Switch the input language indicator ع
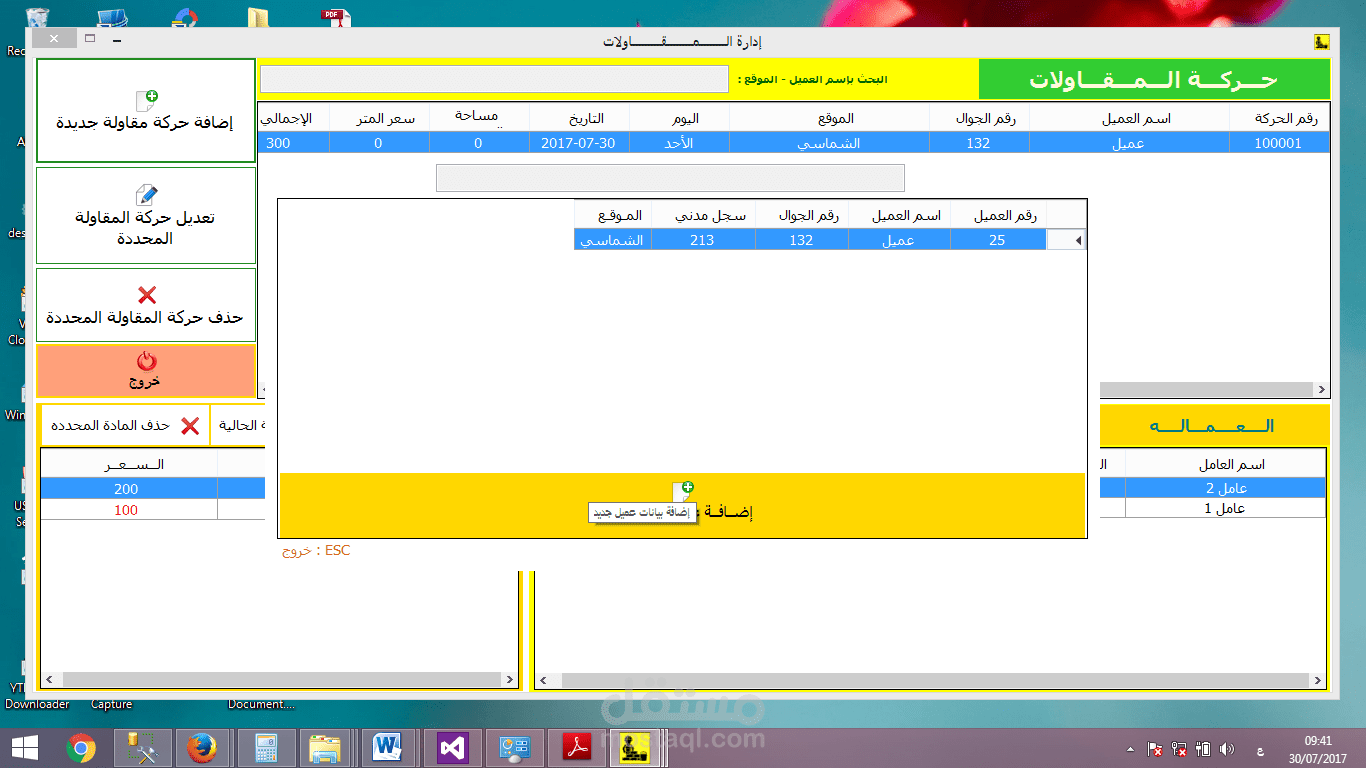Viewport: 1366px width, 768px height. tap(1259, 749)
